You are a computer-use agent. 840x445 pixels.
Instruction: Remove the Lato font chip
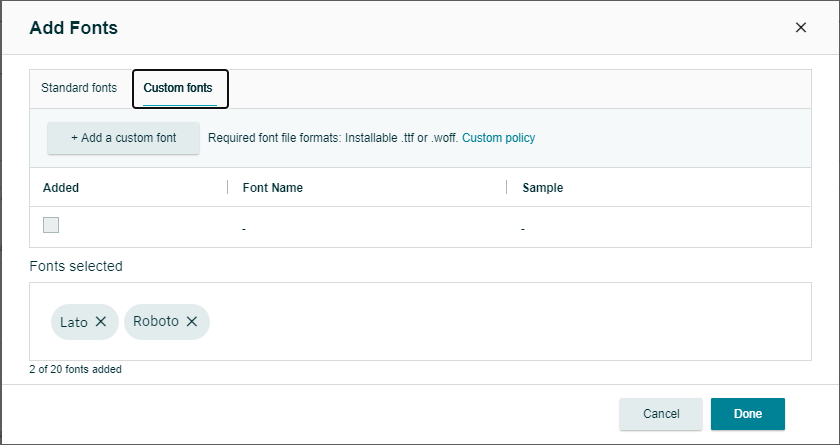tap(101, 322)
